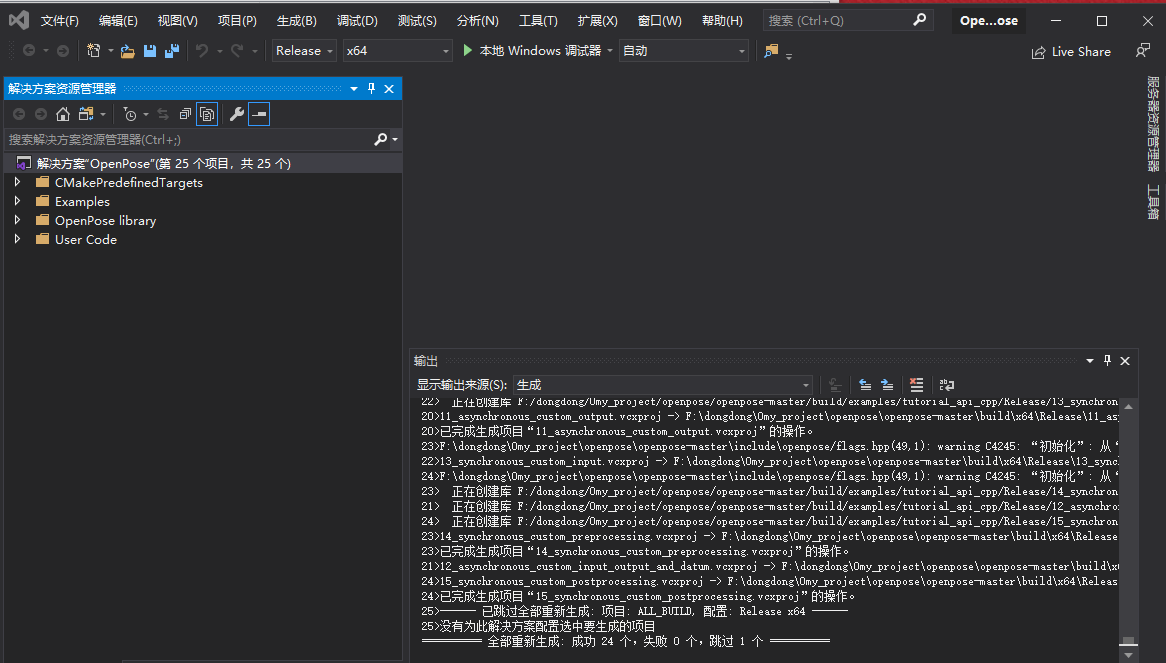This screenshot has width=1166, height=663.
Task: Open debugger target dropdown arrow beside 调试器
Action: [x=610, y=51]
